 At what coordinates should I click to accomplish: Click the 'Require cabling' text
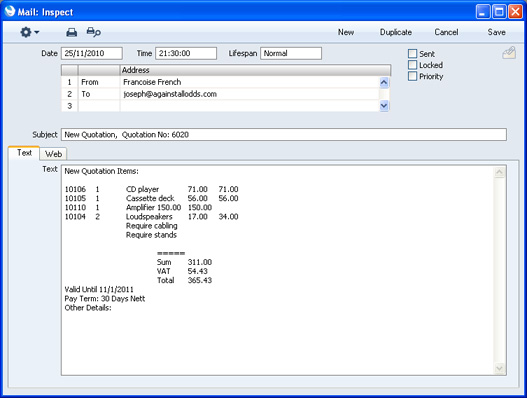click(152, 226)
